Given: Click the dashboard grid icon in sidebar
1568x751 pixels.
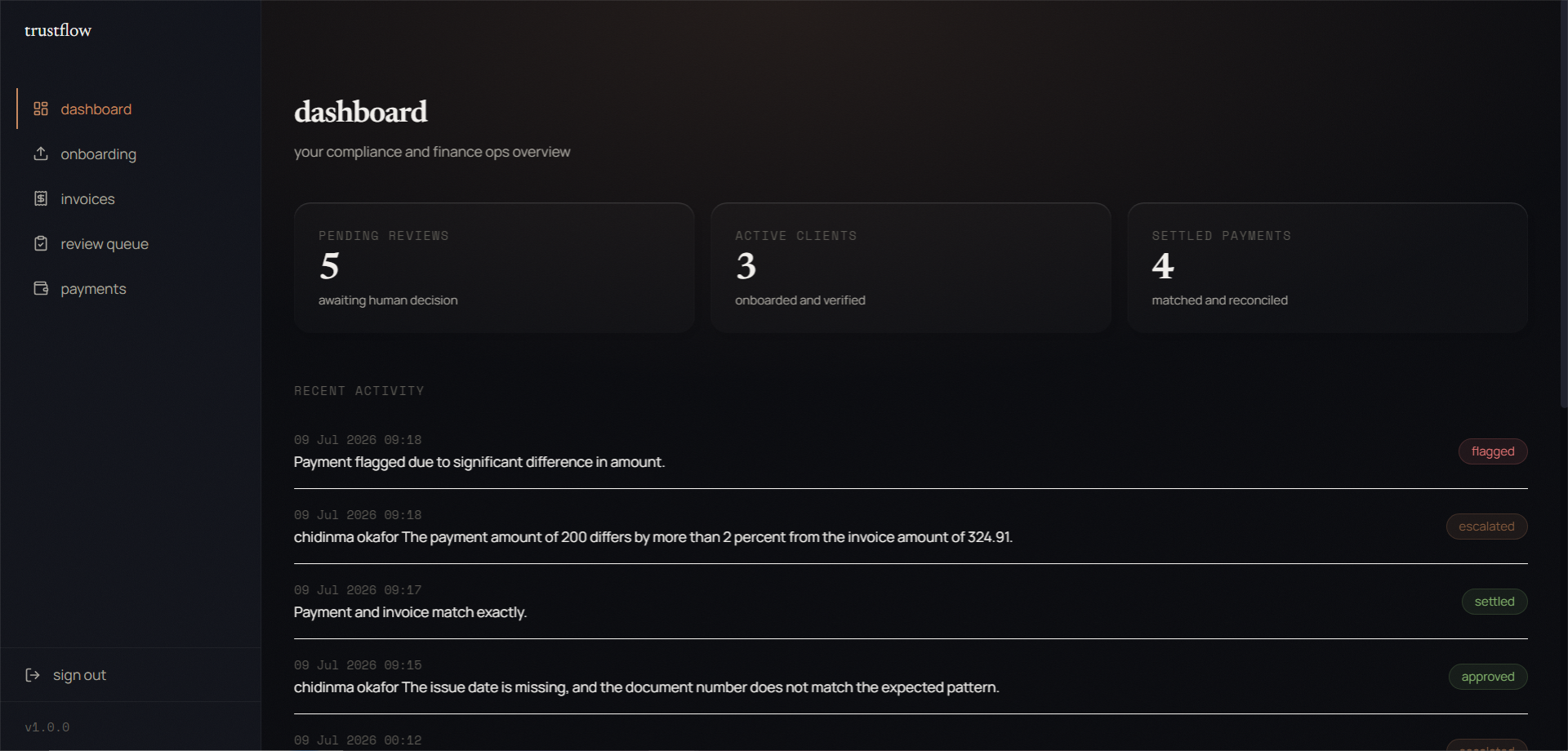Looking at the screenshot, I should pos(41,109).
